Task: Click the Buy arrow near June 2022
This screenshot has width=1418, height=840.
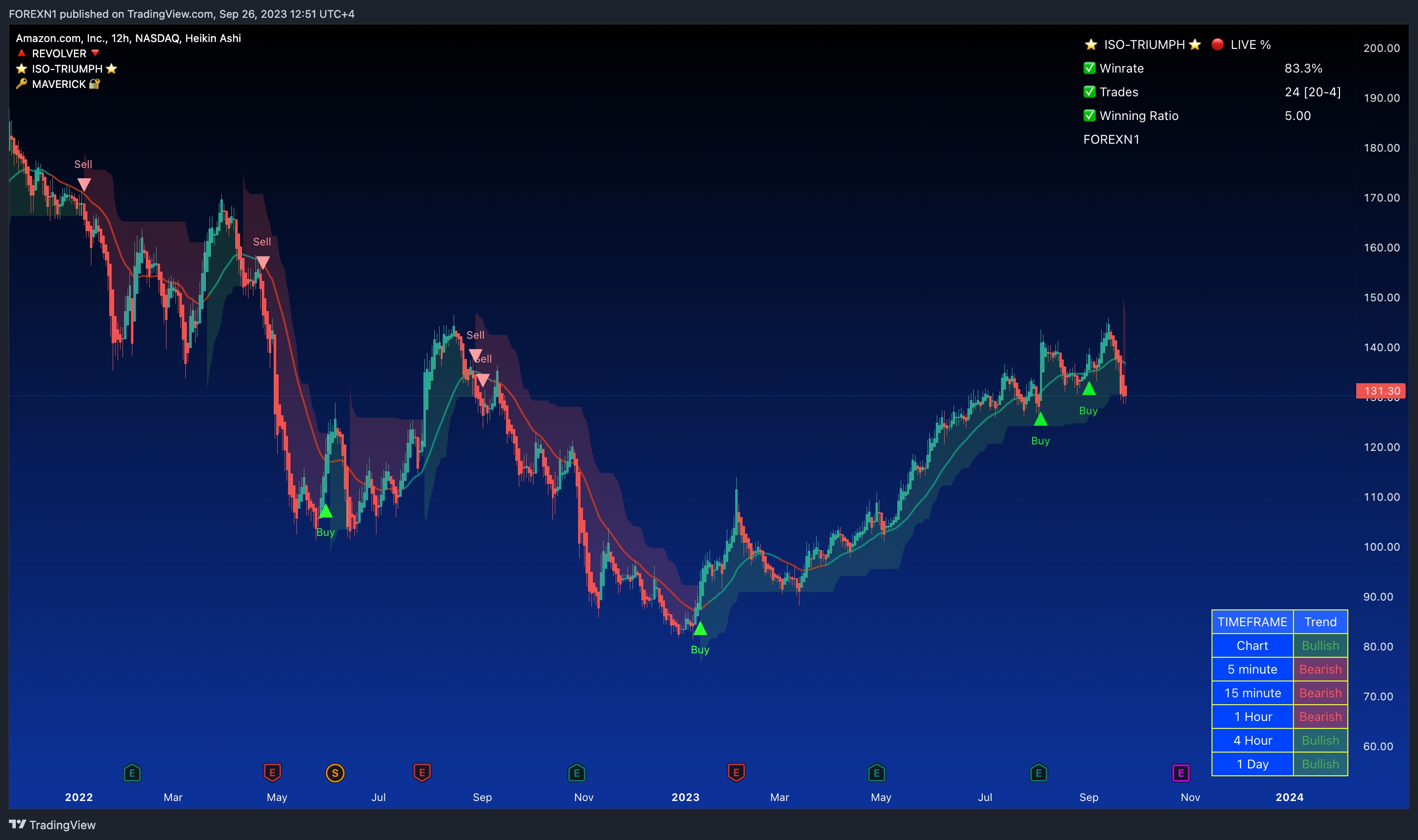Action: tap(326, 511)
